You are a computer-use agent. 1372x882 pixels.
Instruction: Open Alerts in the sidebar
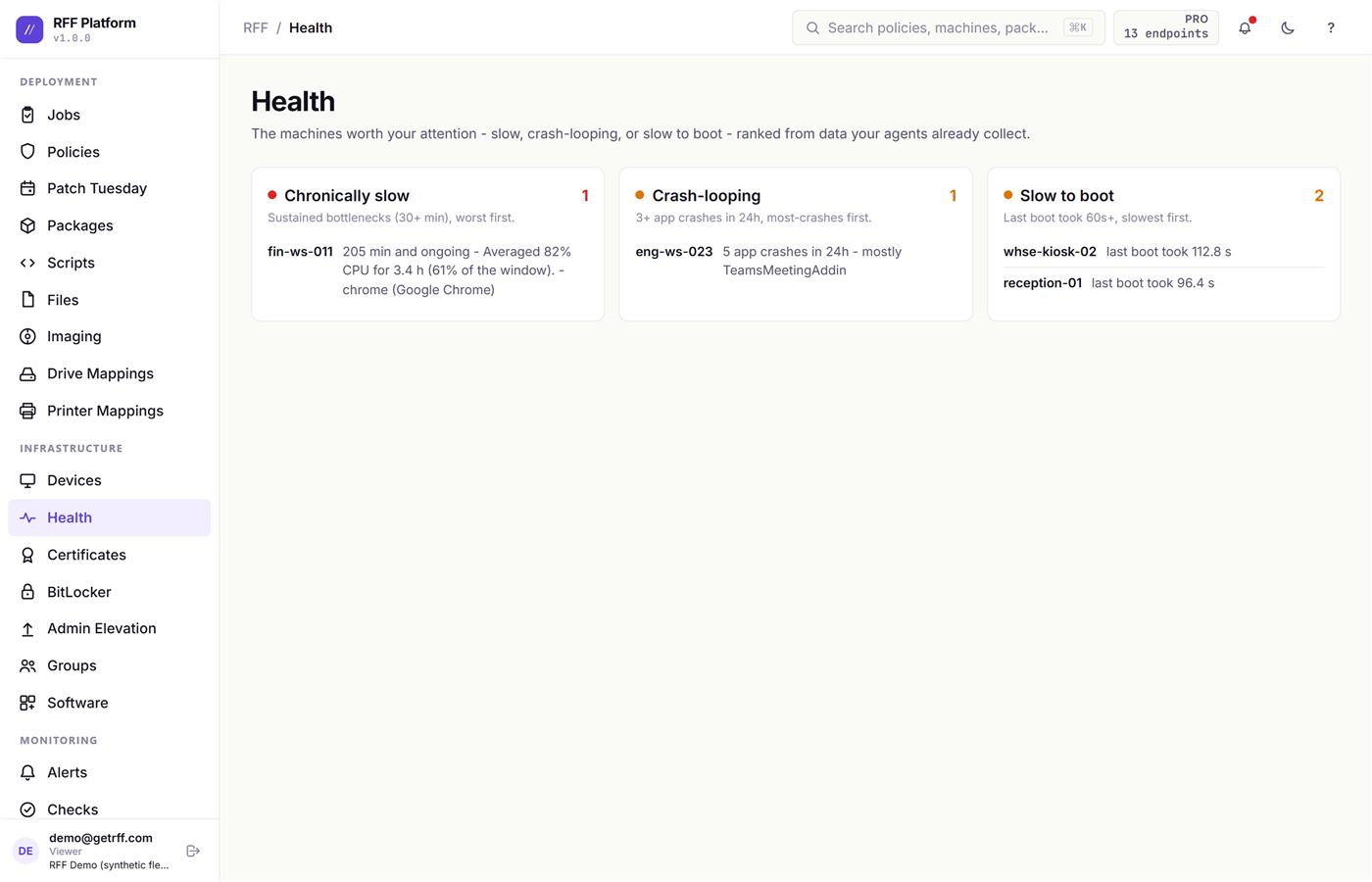tap(109, 772)
